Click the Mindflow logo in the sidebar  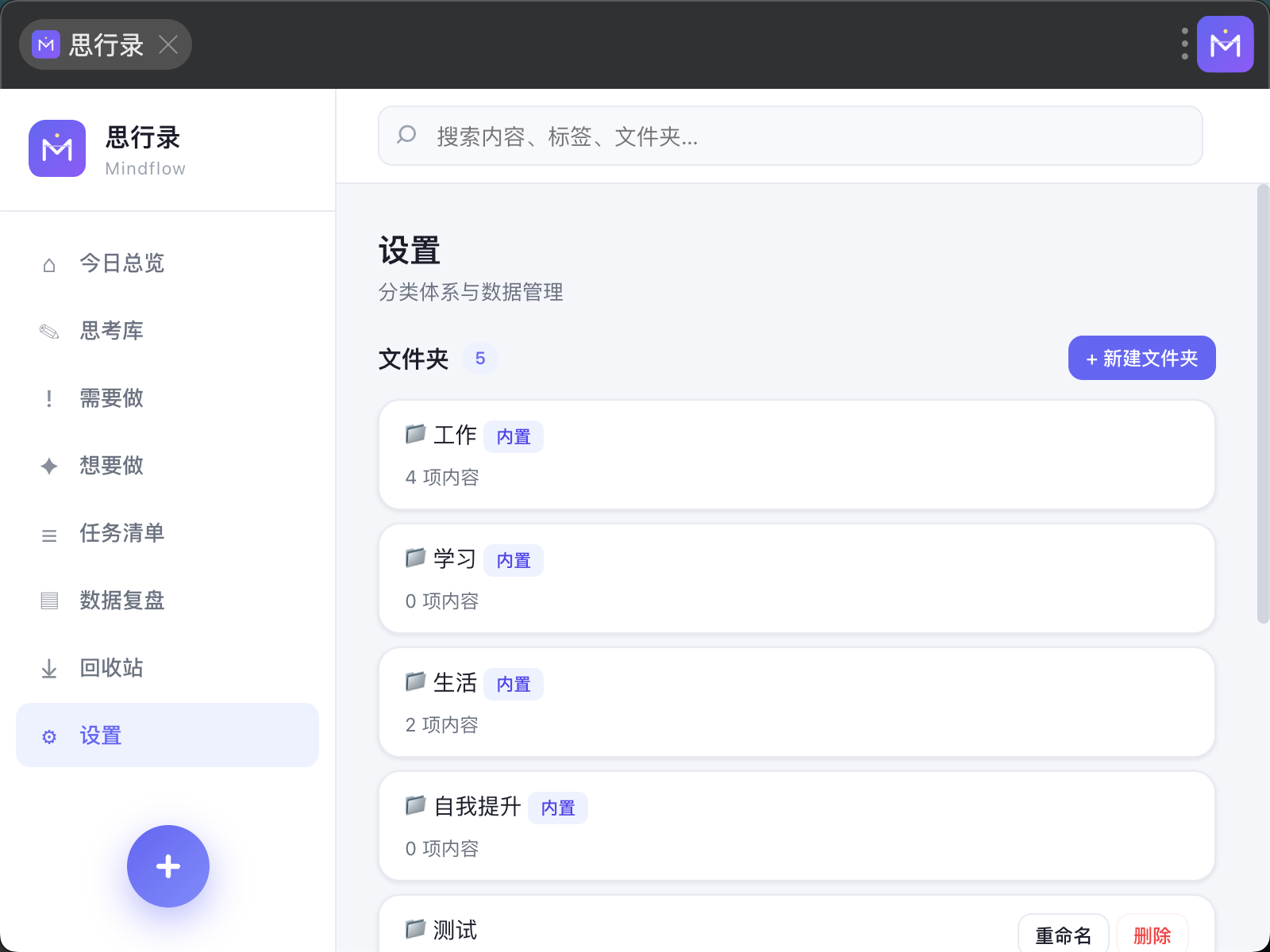(x=57, y=148)
